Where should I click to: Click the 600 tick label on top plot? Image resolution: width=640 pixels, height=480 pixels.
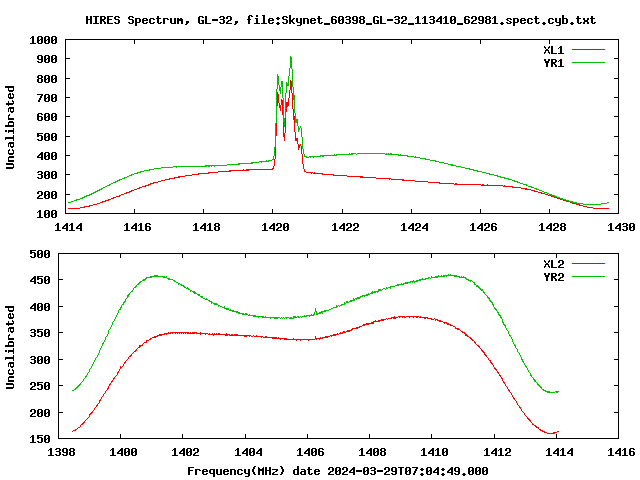47,117
